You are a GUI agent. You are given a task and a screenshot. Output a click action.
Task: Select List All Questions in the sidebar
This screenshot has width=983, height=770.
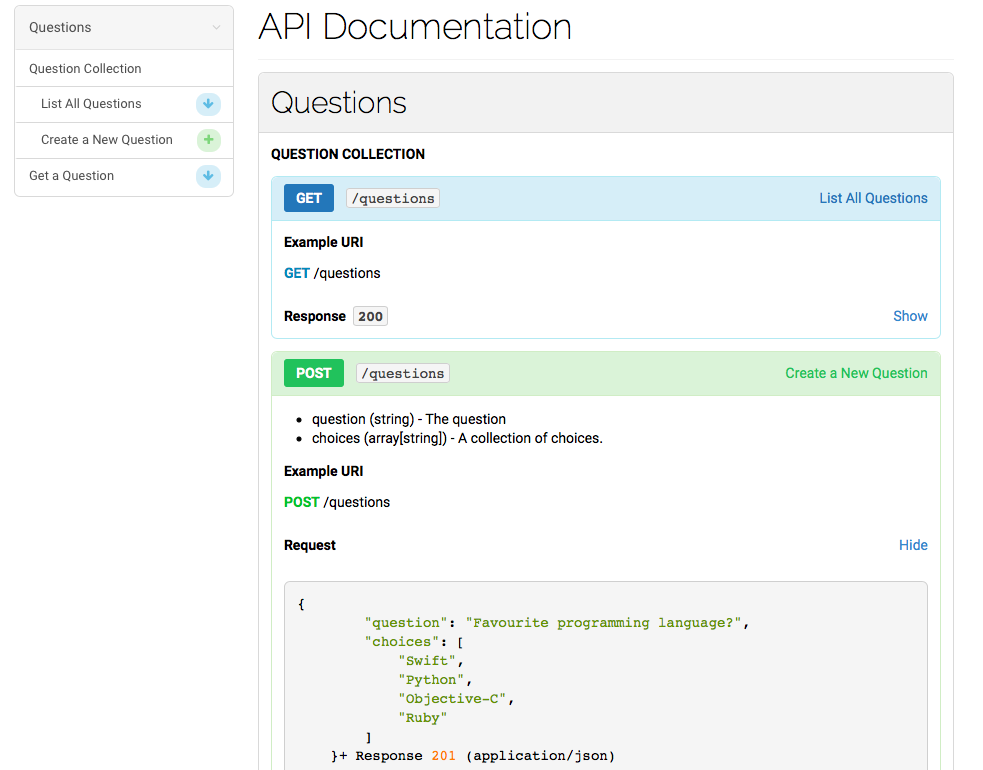tap(91, 104)
